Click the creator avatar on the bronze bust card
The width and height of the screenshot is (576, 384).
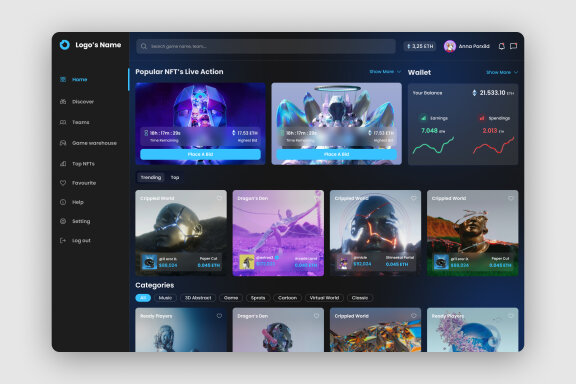point(441,262)
